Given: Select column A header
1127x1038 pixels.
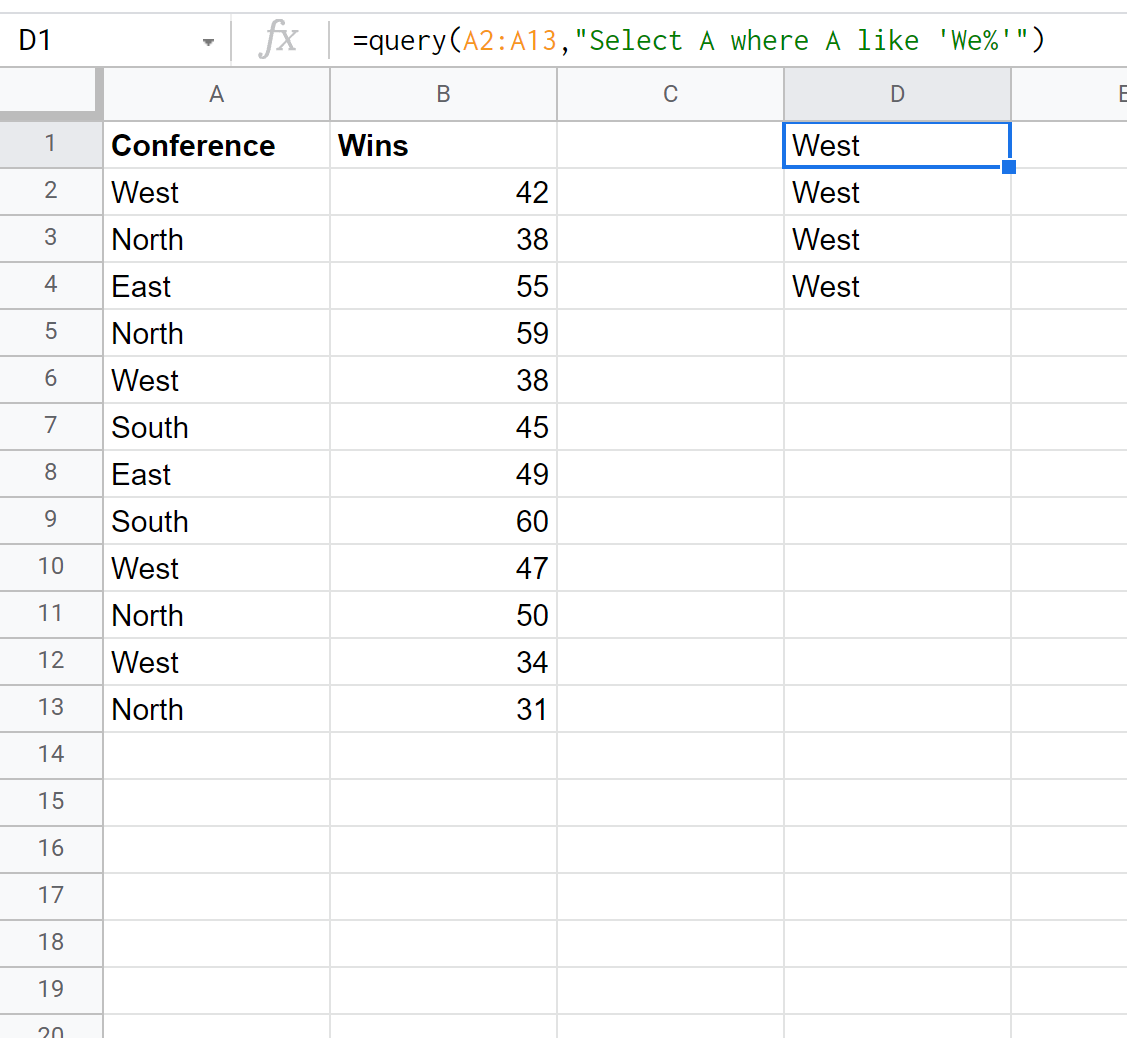Looking at the screenshot, I should coord(216,94).
